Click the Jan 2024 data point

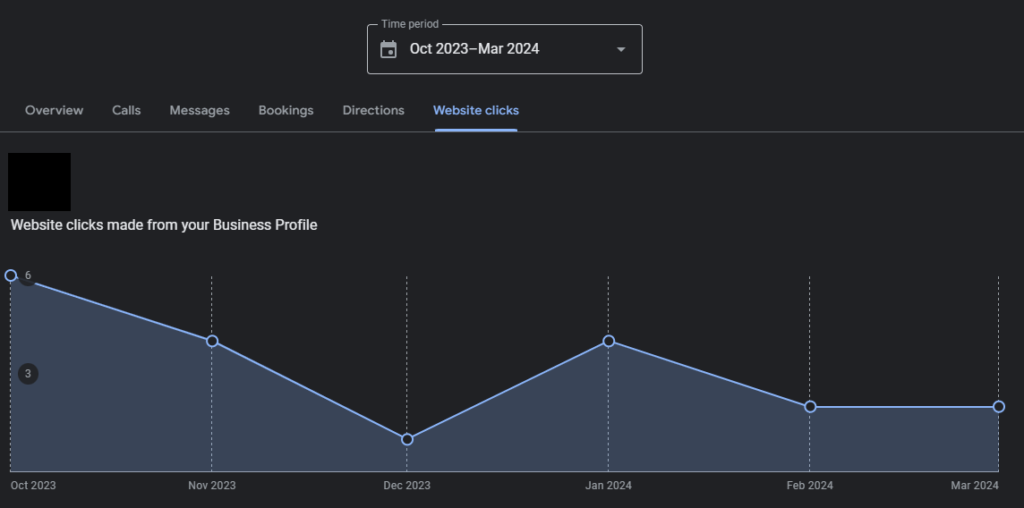pyautogui.click(x=609, y=341)
